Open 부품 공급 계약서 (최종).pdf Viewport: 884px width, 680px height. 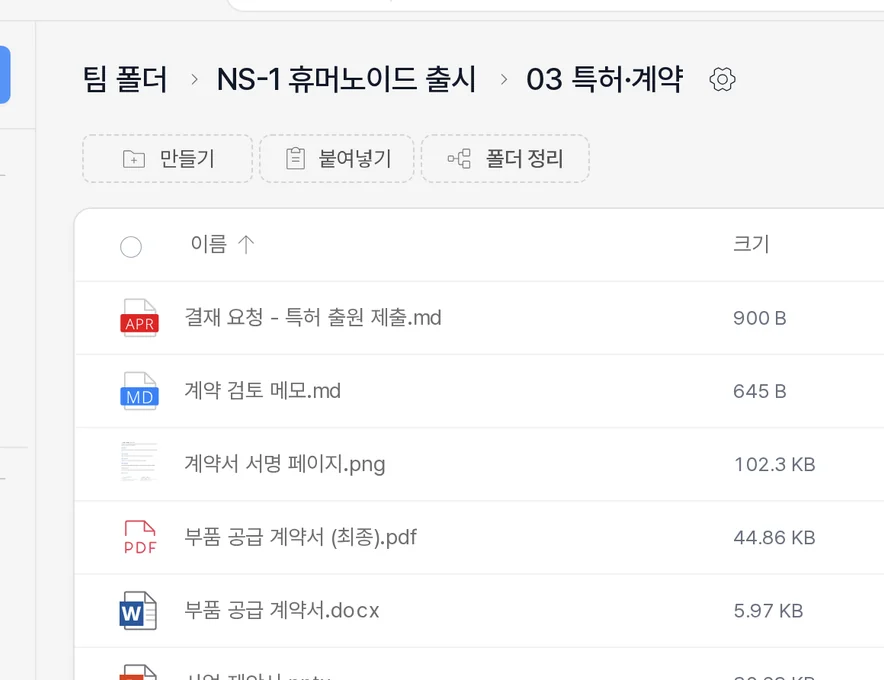300,537
